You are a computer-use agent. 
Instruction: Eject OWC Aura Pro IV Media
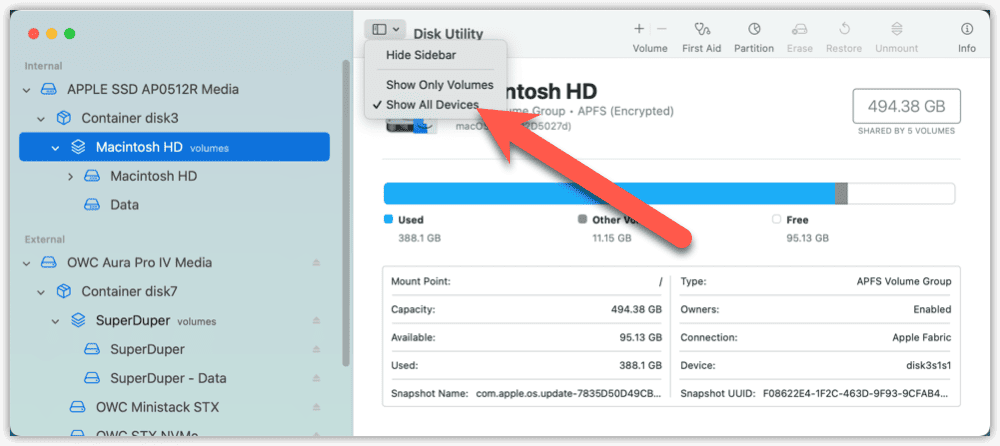pyautogui.click(x=317, y=263)
